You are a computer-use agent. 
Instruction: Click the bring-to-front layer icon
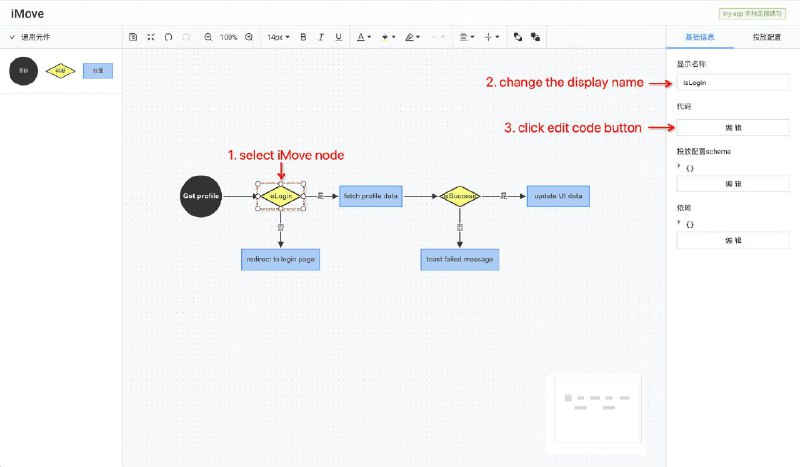click(x=518, y=37)
